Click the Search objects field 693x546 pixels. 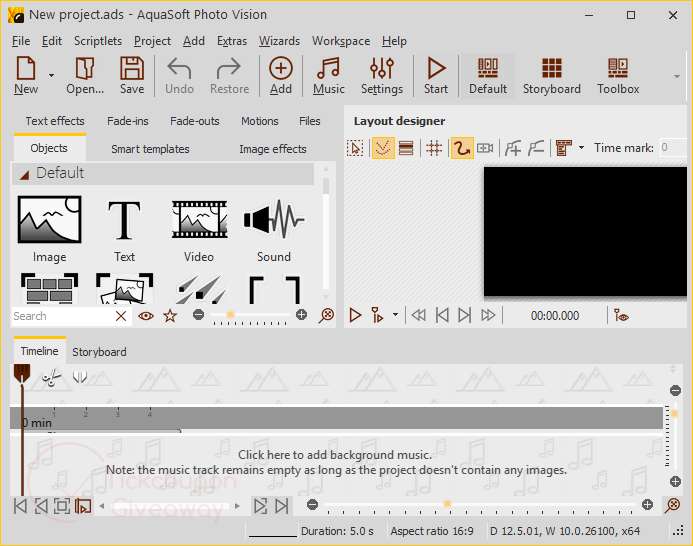click(x=62, y=316)
